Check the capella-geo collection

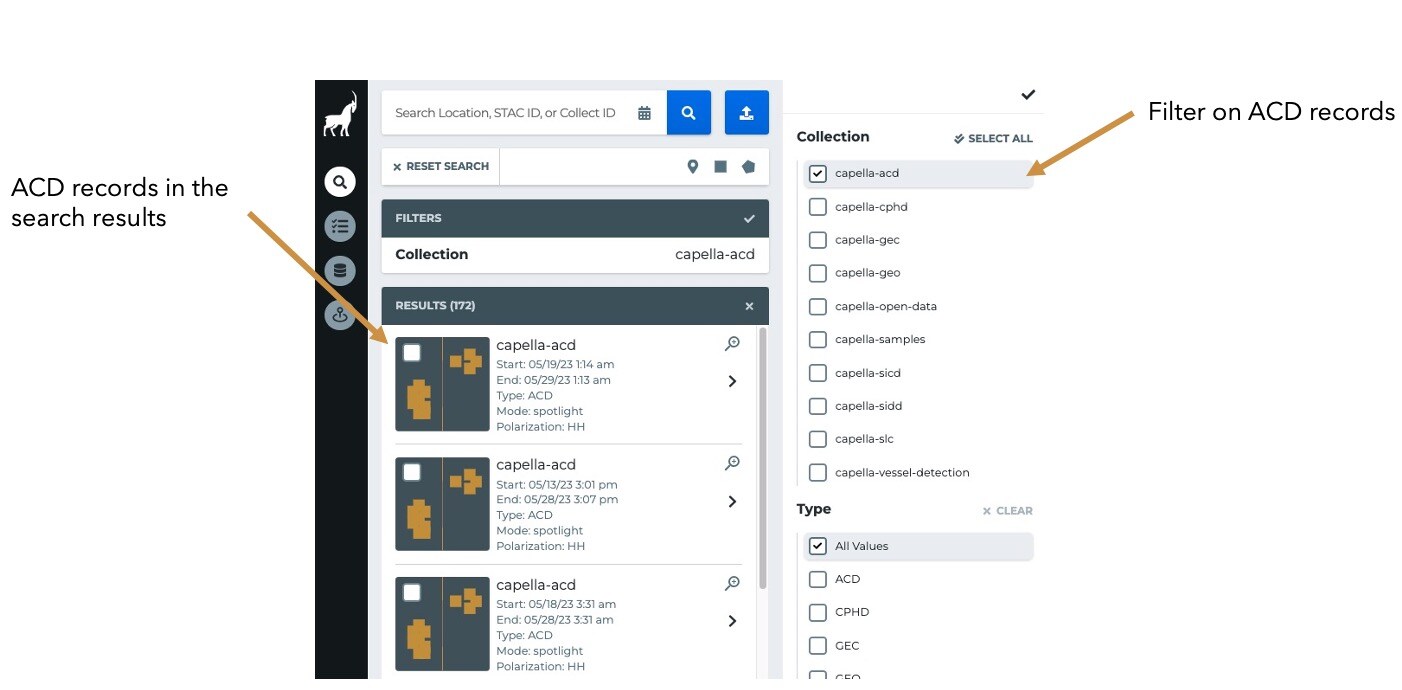coord(818,273)
